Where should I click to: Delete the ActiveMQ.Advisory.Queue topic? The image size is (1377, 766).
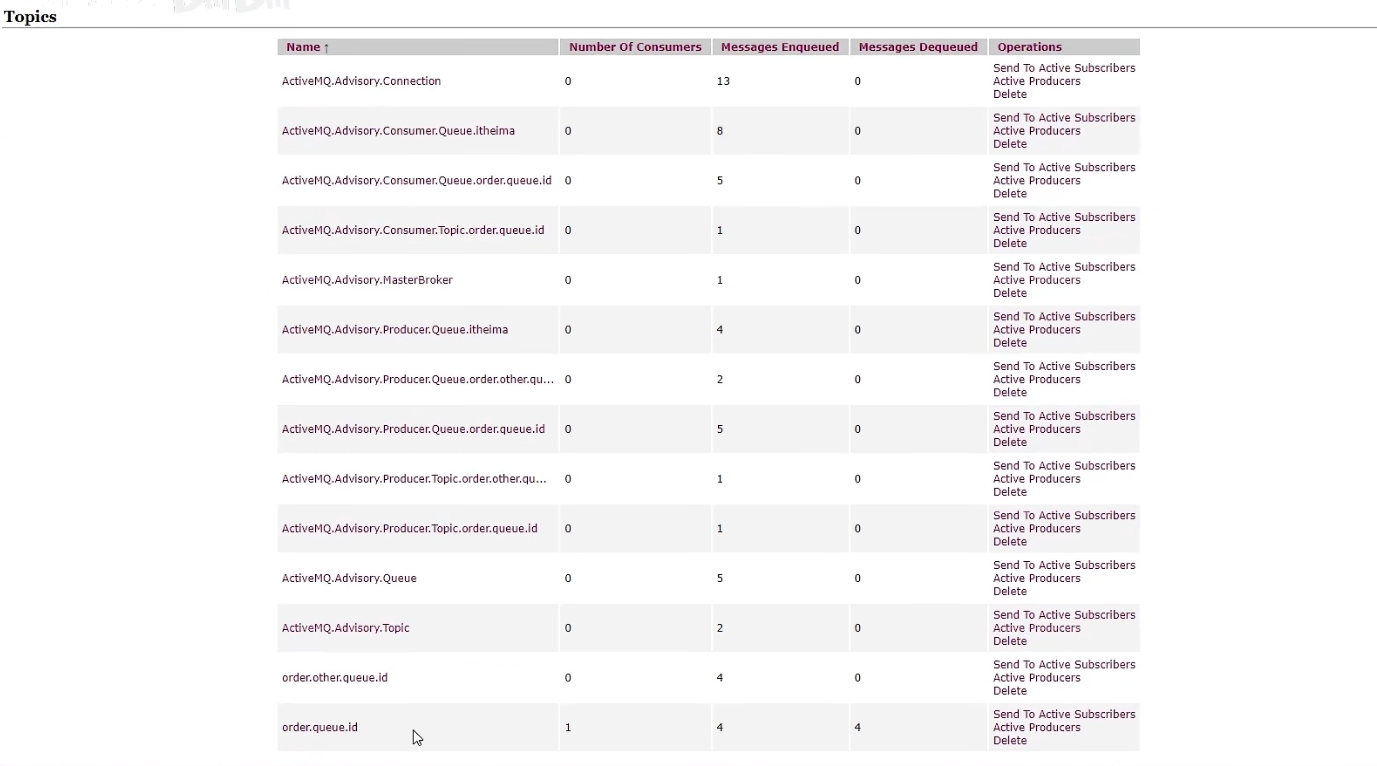[1010, 591]
